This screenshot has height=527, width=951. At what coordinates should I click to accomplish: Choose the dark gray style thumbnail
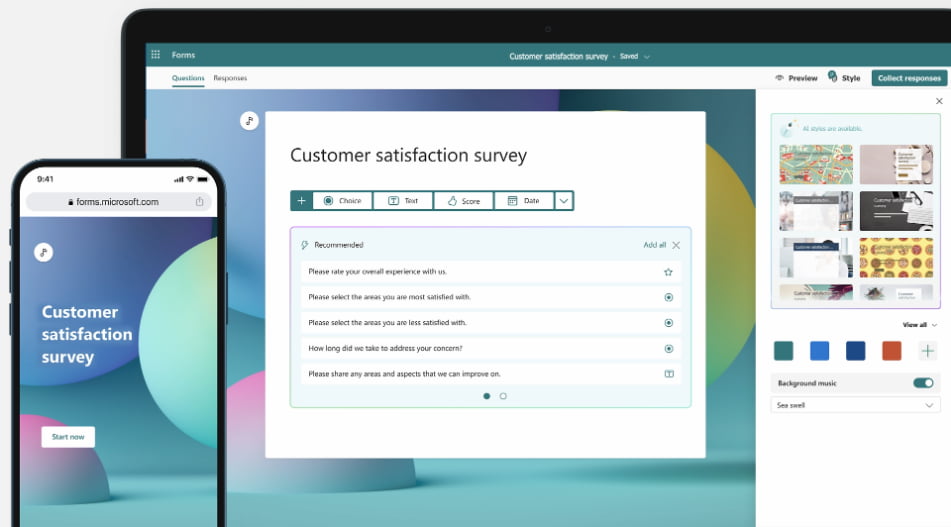896,211
